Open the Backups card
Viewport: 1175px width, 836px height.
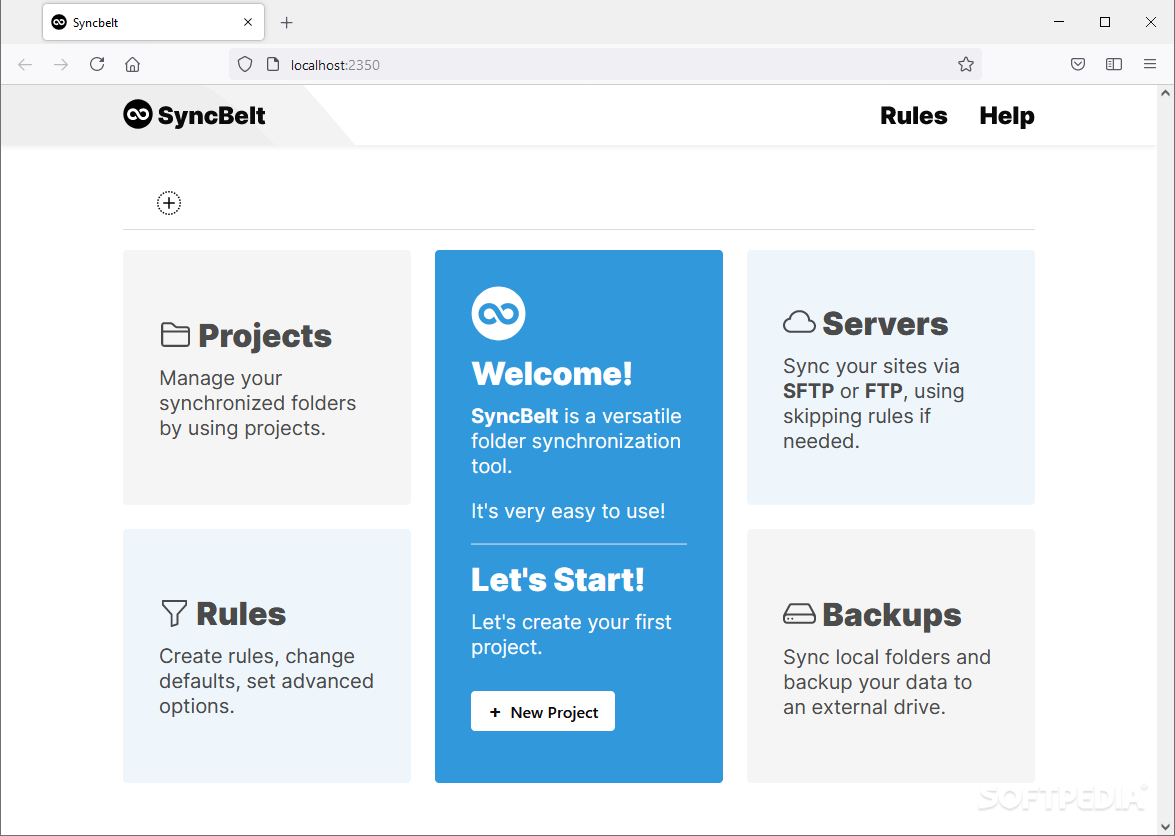pos(891,655)
